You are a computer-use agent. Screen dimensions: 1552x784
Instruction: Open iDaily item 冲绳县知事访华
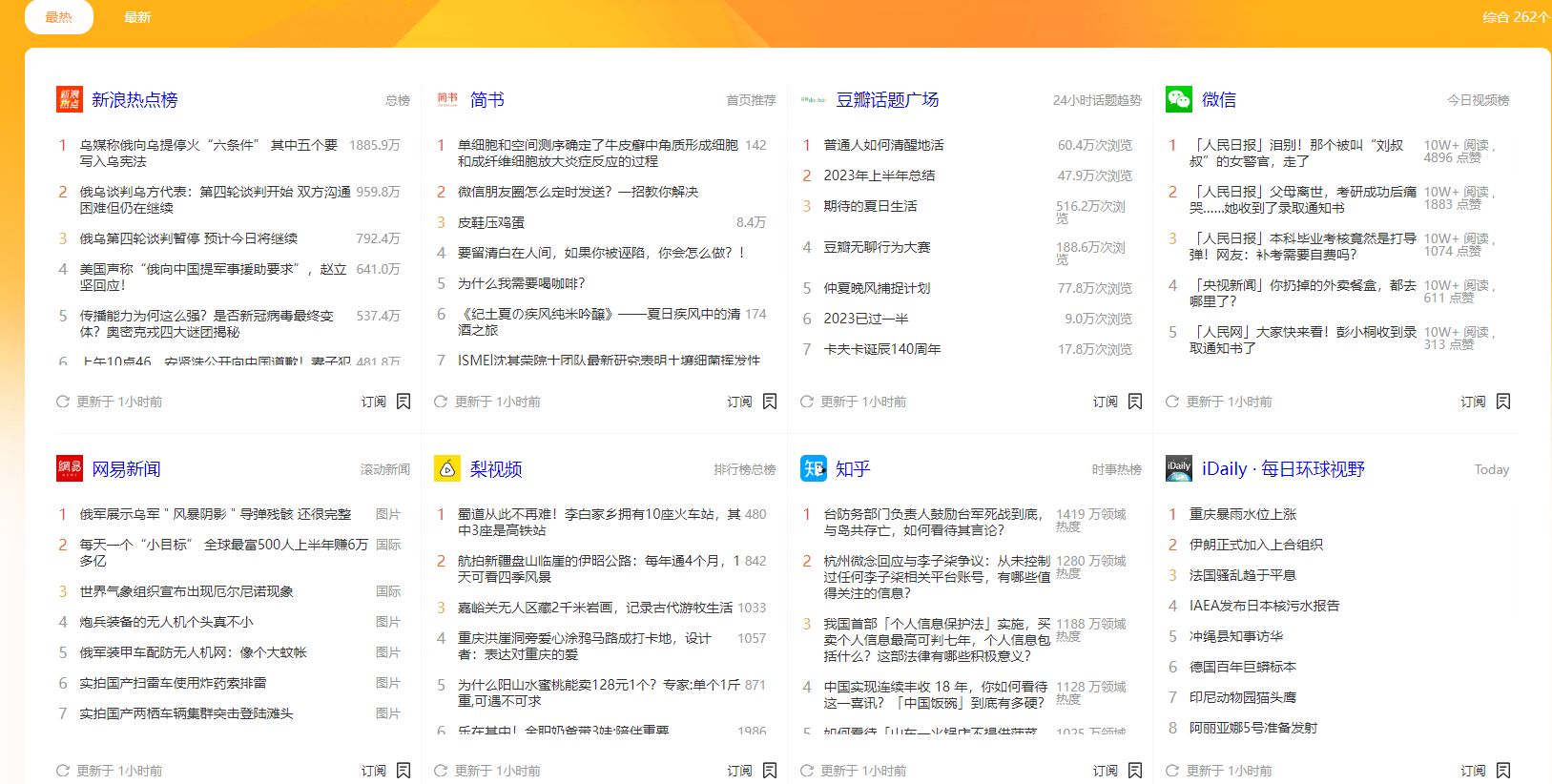(x=1236, y=636)
